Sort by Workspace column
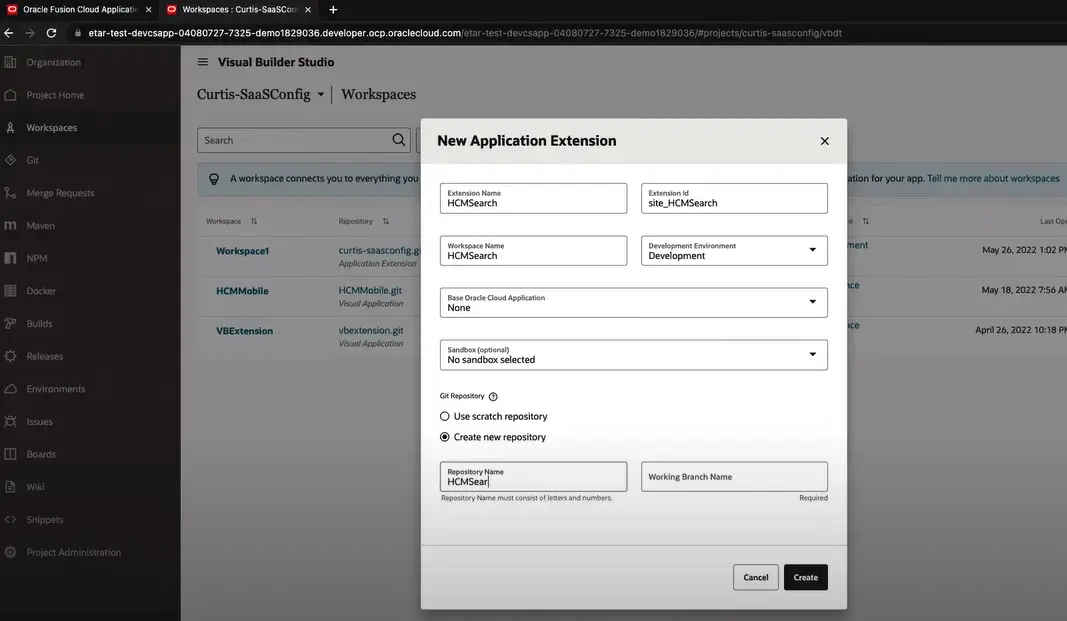Viewport: 1067px width, 621px height. tap(254, 221)
